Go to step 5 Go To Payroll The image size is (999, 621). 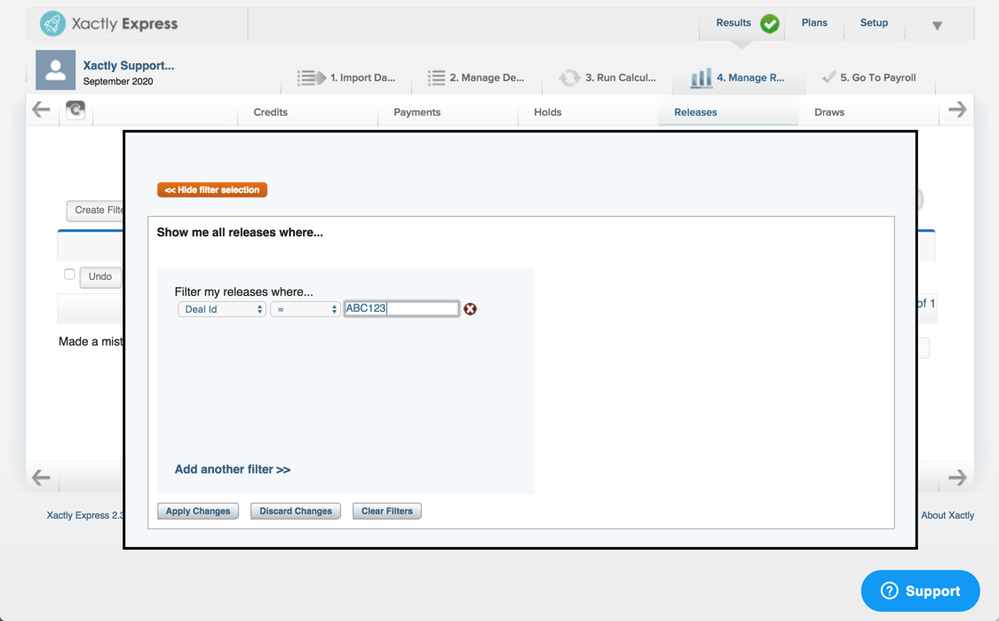(x=878, y=78)
